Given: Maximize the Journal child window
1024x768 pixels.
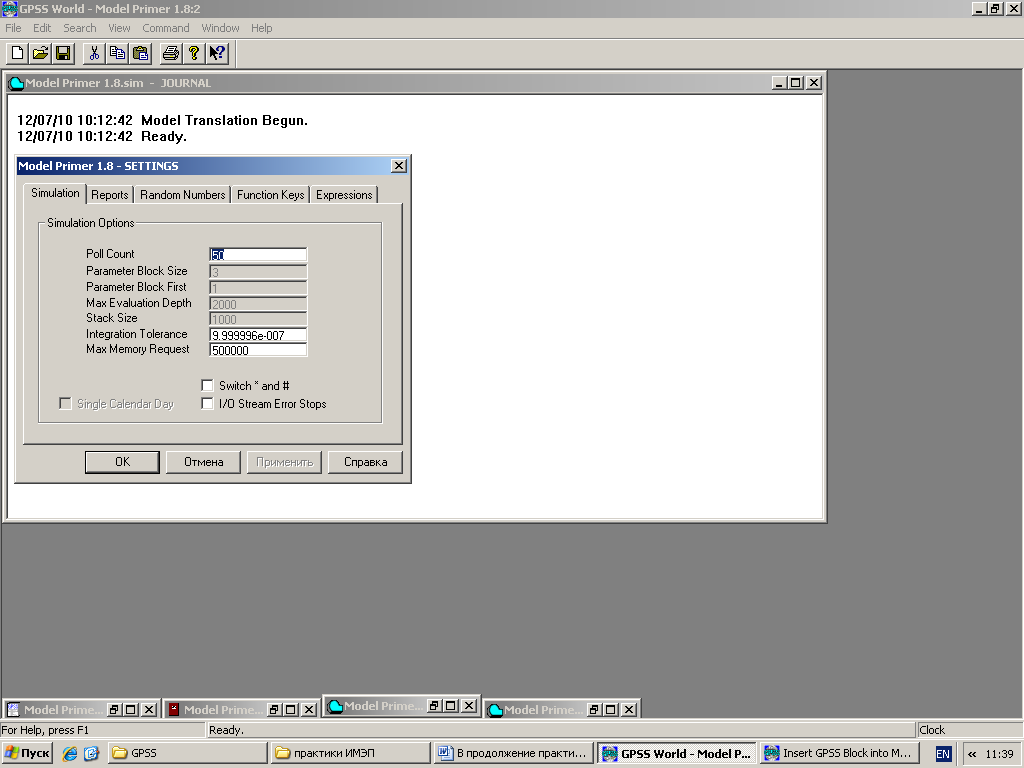Looking at the screenshot, I should click(795, 83).
